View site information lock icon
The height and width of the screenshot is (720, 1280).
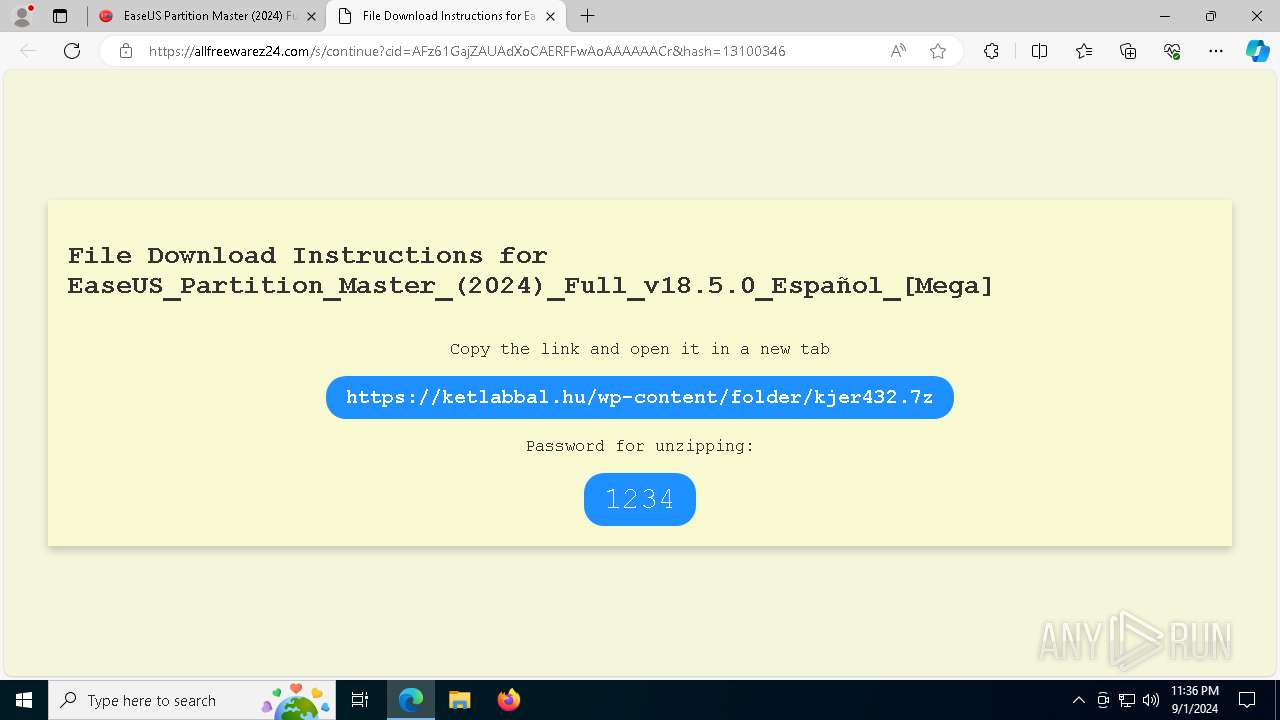click(126, 51)
